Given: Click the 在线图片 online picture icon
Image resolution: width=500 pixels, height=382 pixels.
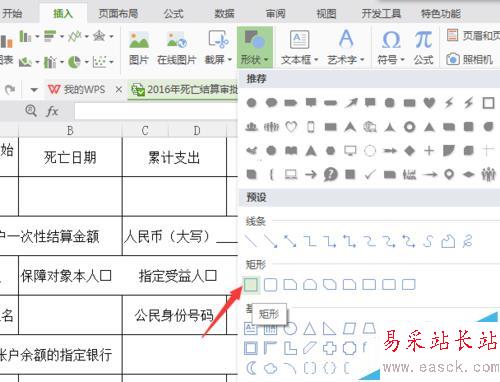Looking at the screenshot, I should pyautogui.click(x=176, y=40).
